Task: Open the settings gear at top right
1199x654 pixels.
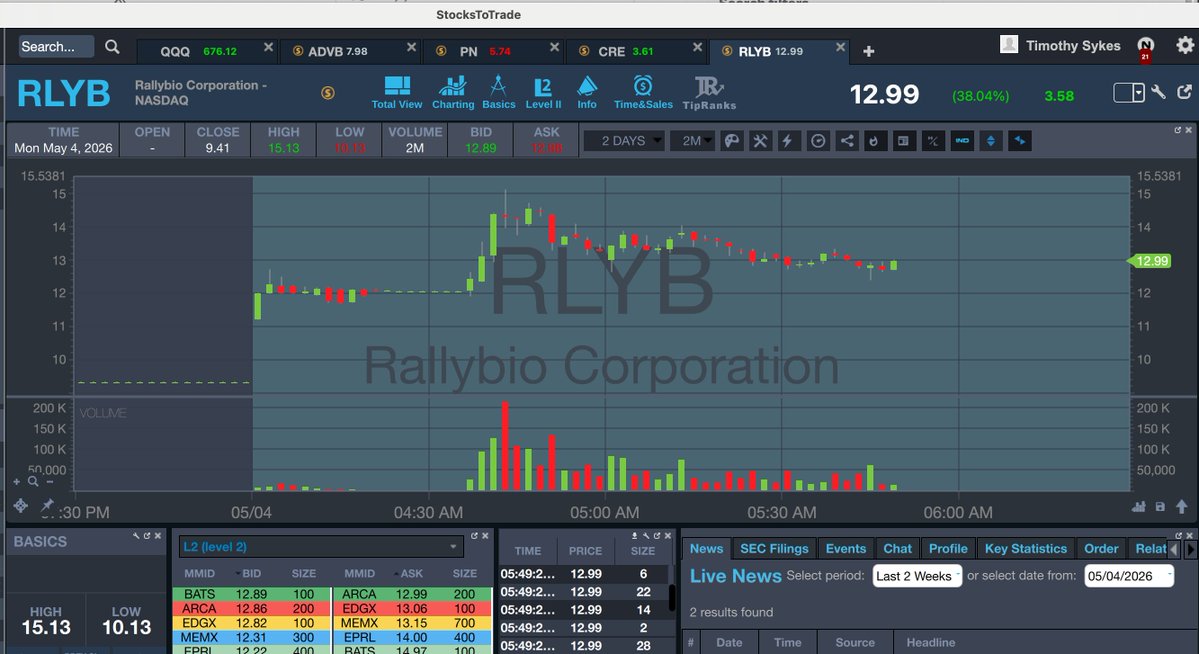Action: click(1184, 45)
